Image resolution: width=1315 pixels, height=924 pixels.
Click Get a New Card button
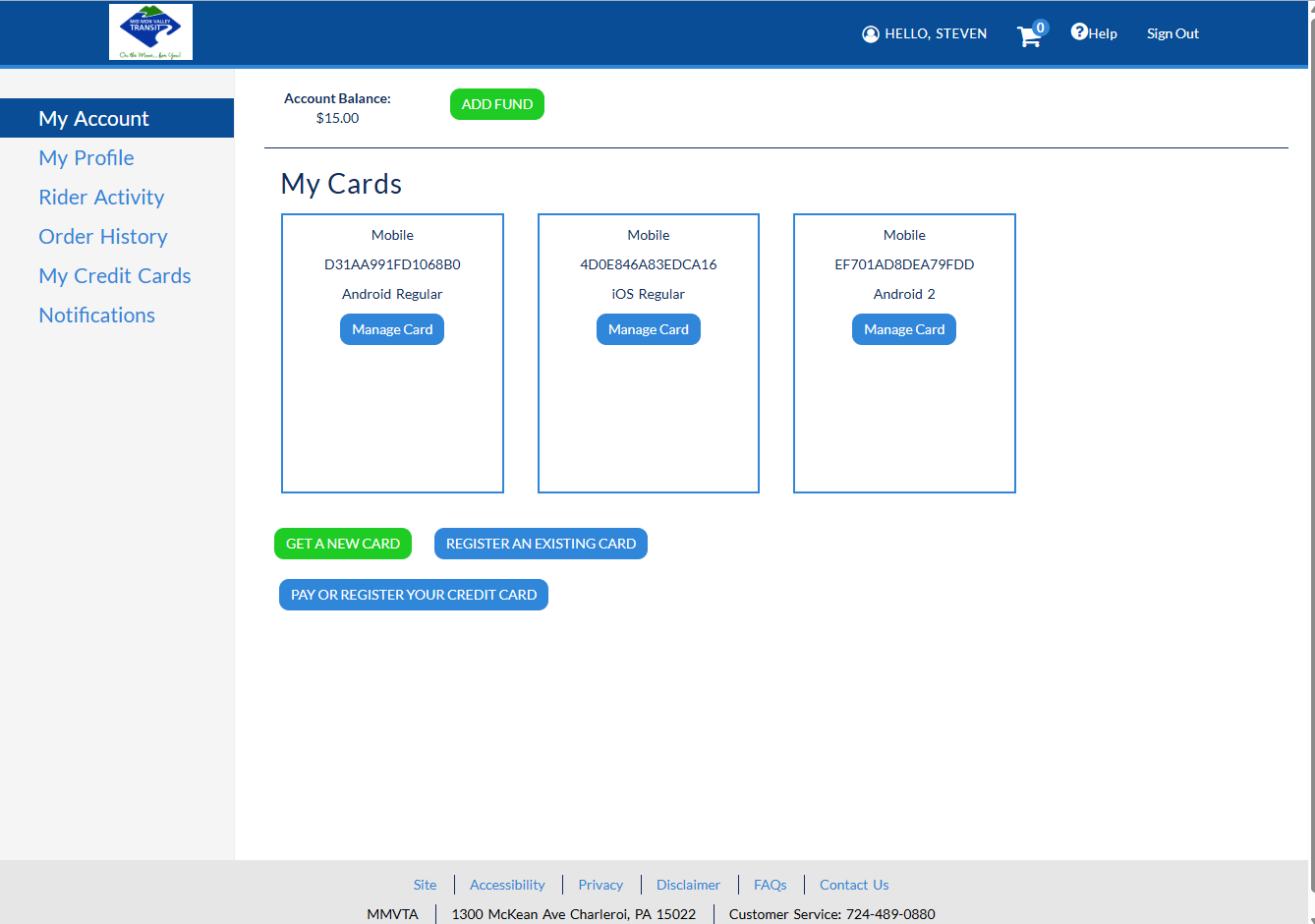(343, 544)
